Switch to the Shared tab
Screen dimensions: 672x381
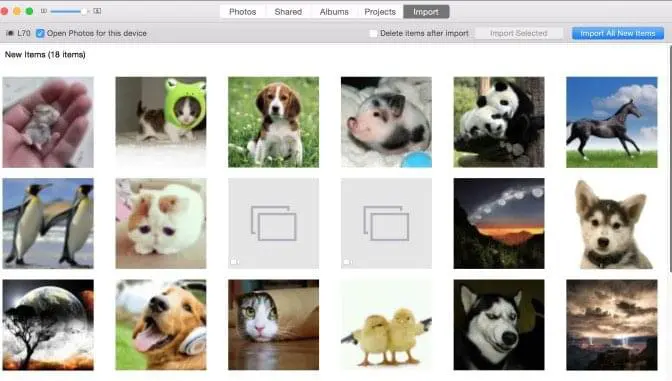(x=288, y=12)
